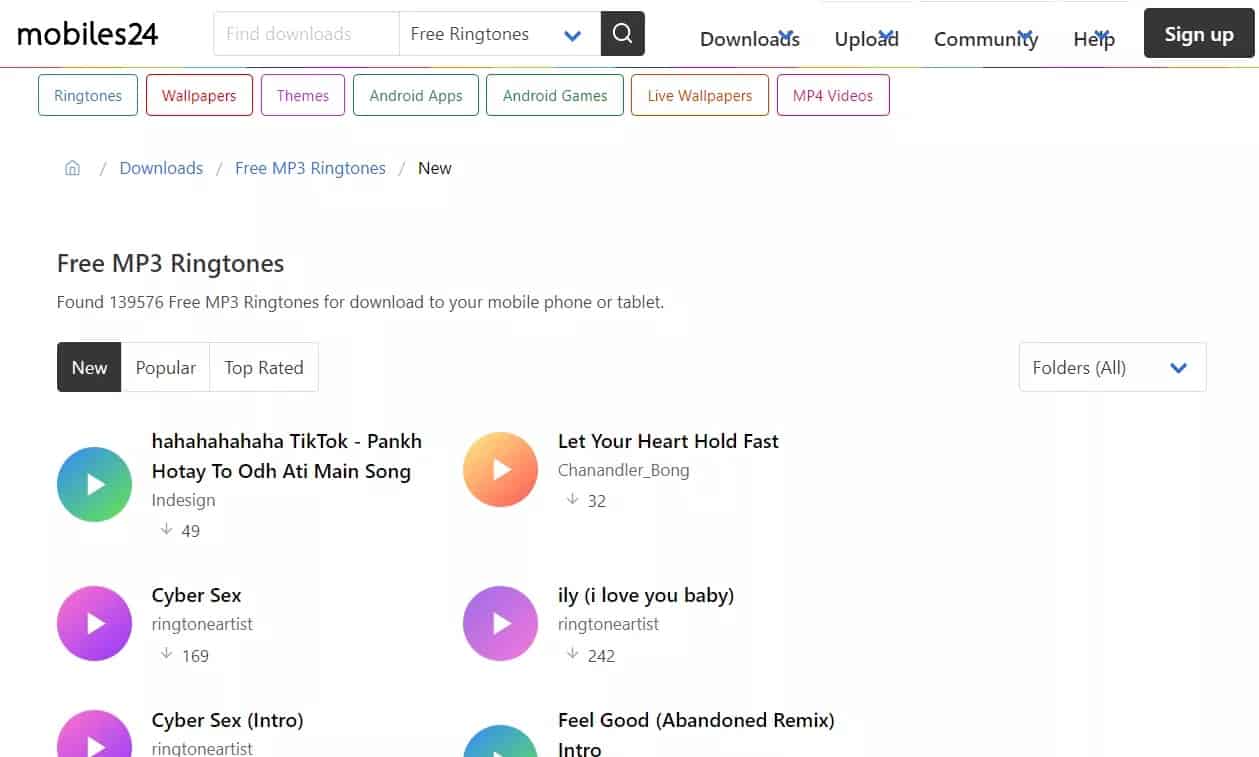The width and height of the screenshot is (1259, 757).
Task: Play the Feel Good (Abandoned Remix) Intro ringtone
Action: click(x=500, y=742)
